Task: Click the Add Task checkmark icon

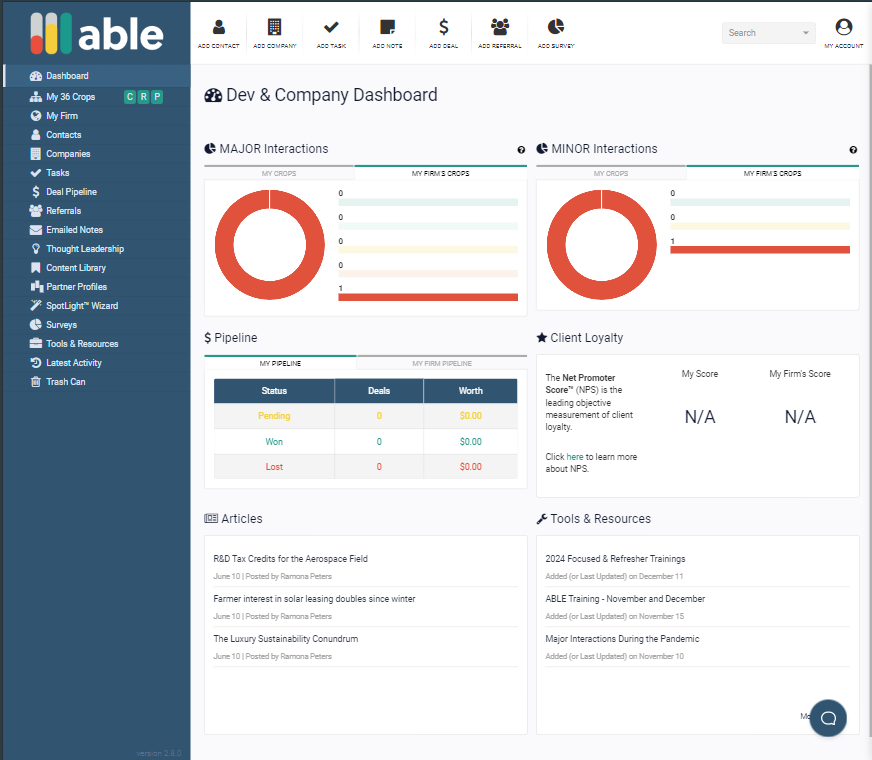Action: tap(331, 27)
